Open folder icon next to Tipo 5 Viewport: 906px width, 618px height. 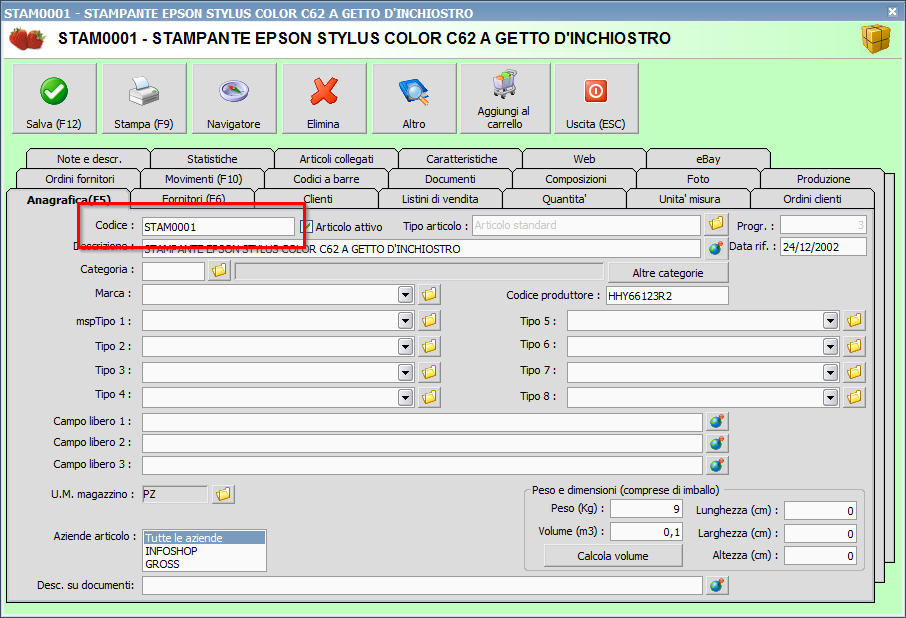855,319
